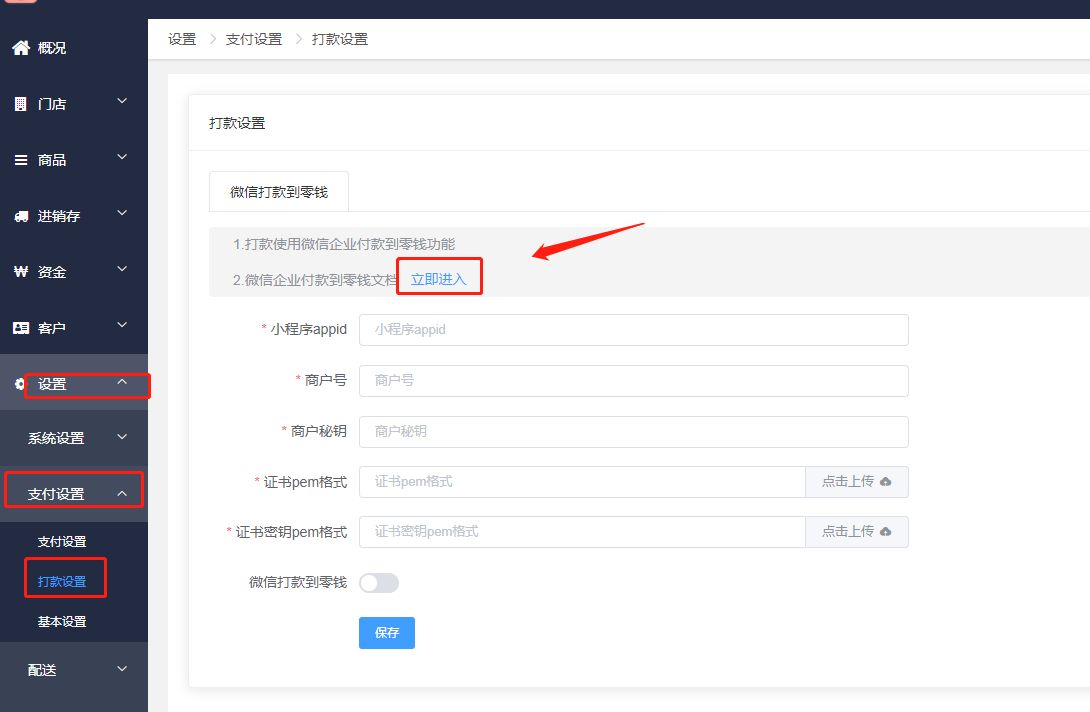Viewport: 1090px width, 712px height.
Task: Collapse the 支付设置 submenu chevron
Action: (122, 494)
